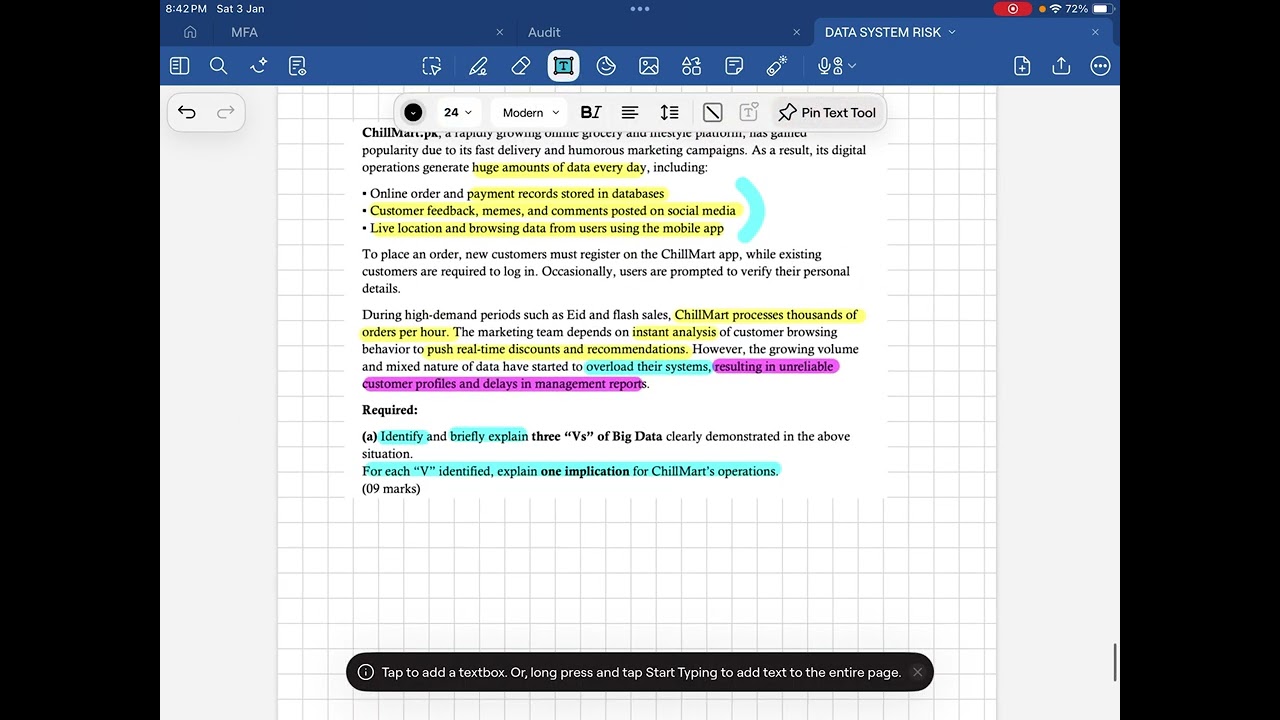
Task: Go to the home library
Action: (x=190, y=32)
